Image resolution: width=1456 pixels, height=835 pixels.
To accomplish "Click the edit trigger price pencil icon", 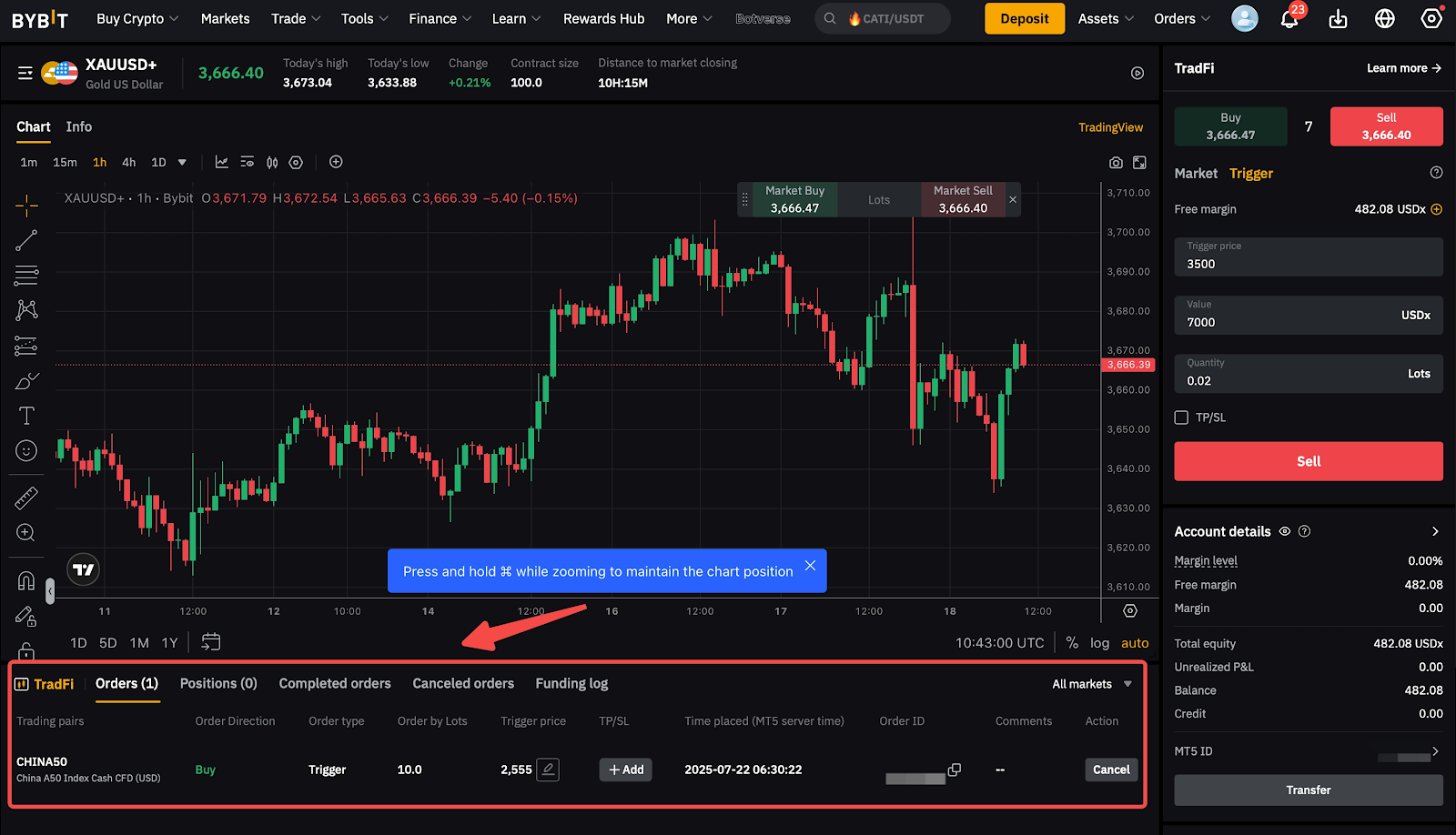I will [x=548, y=770].
